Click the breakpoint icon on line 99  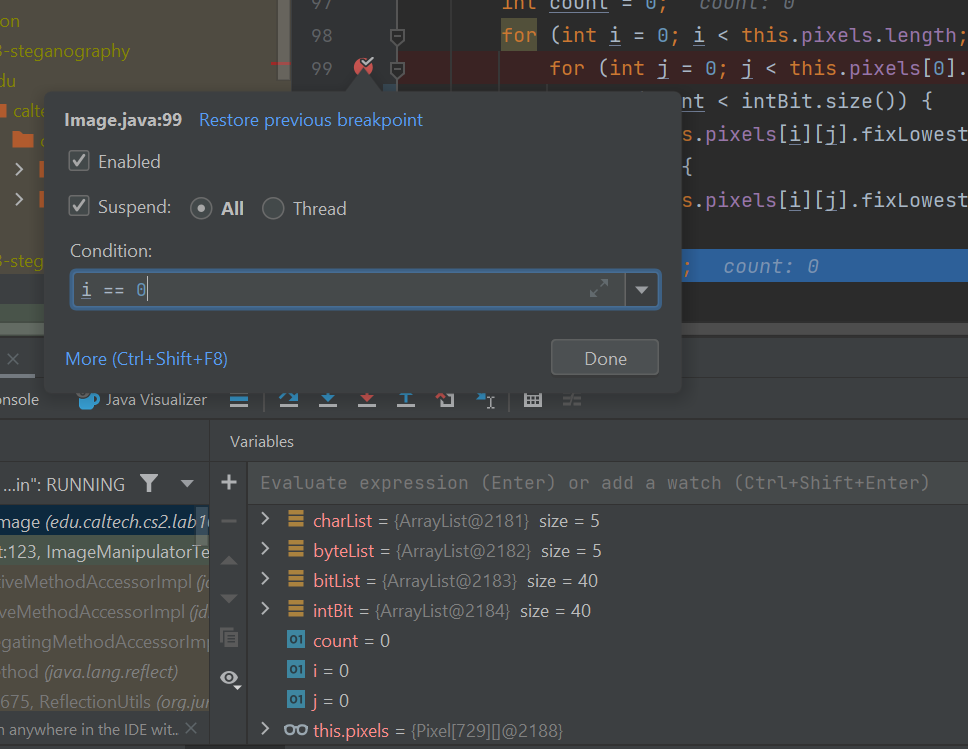click(x=364, y=66)
